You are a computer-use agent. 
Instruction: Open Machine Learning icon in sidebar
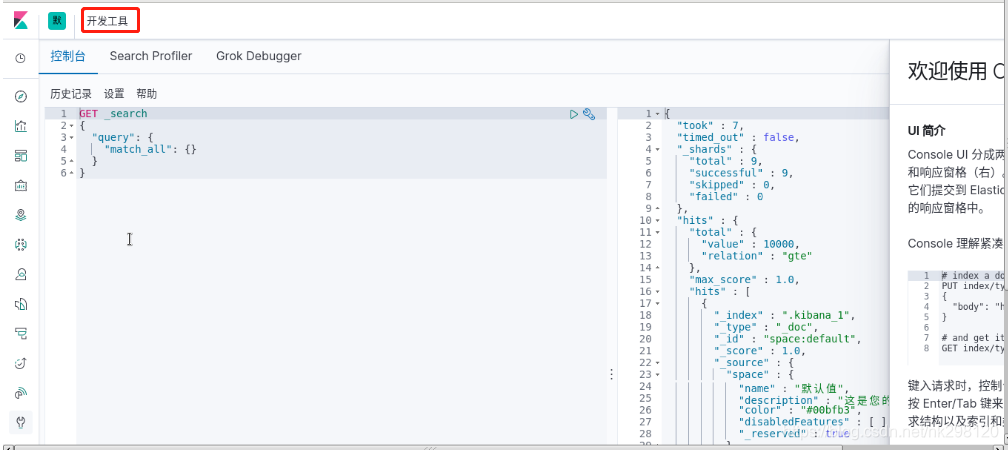21,245
